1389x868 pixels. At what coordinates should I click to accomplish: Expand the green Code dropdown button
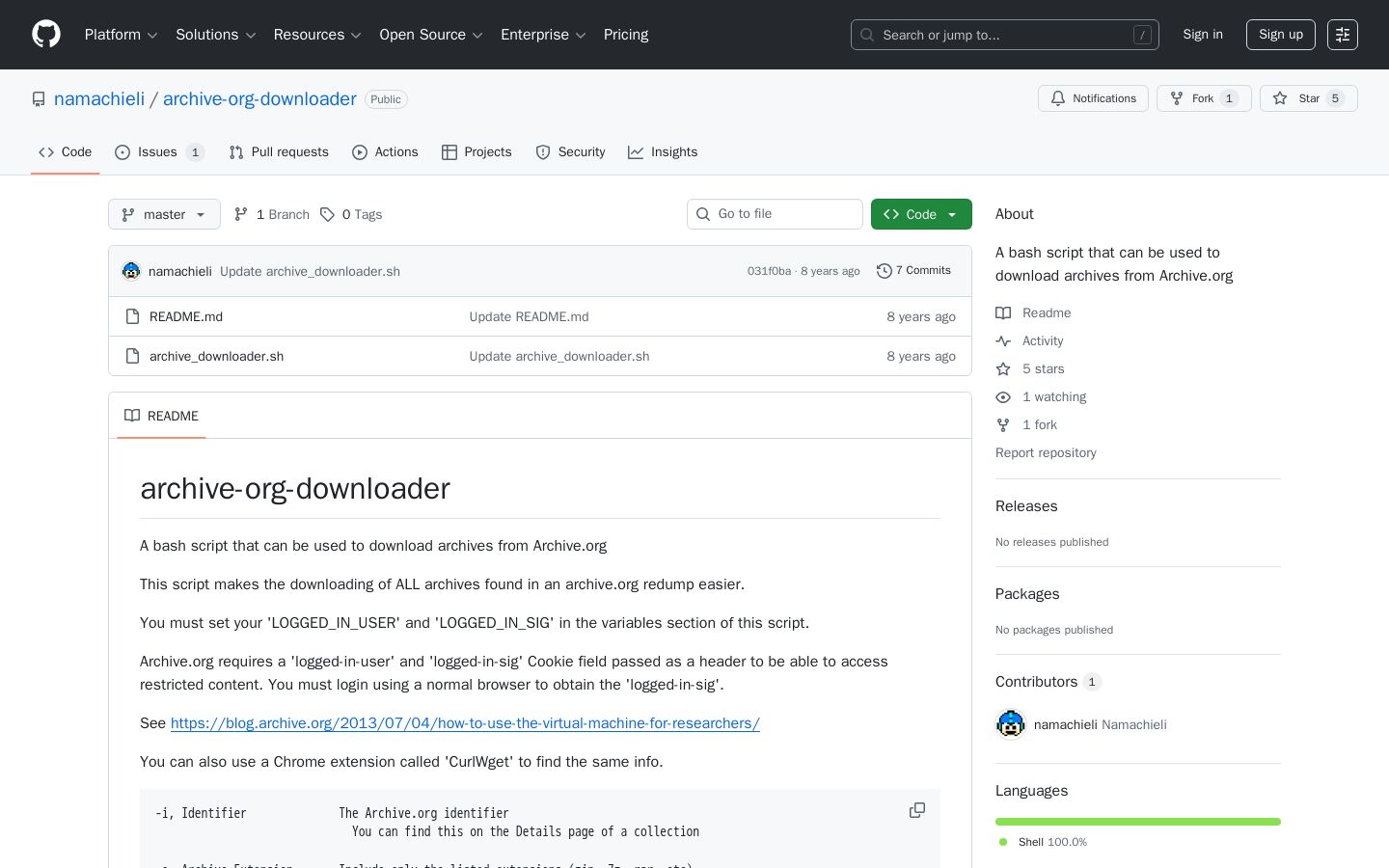[x=921, y=214]
